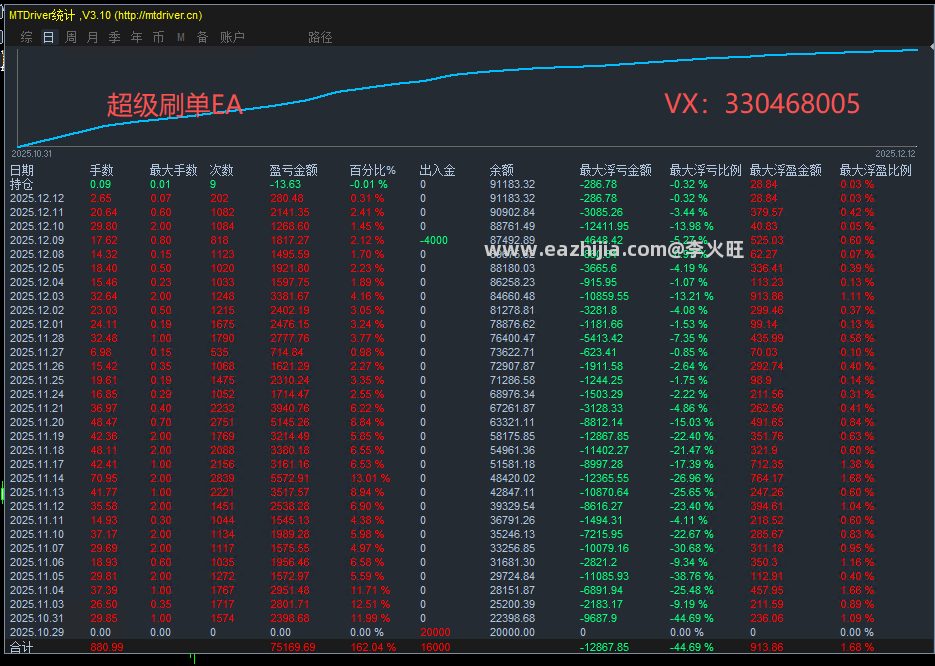Click the 出入金 column header
Image resolution: width=935 pixels, height=666 pixels.
click(x=438, y=171)
